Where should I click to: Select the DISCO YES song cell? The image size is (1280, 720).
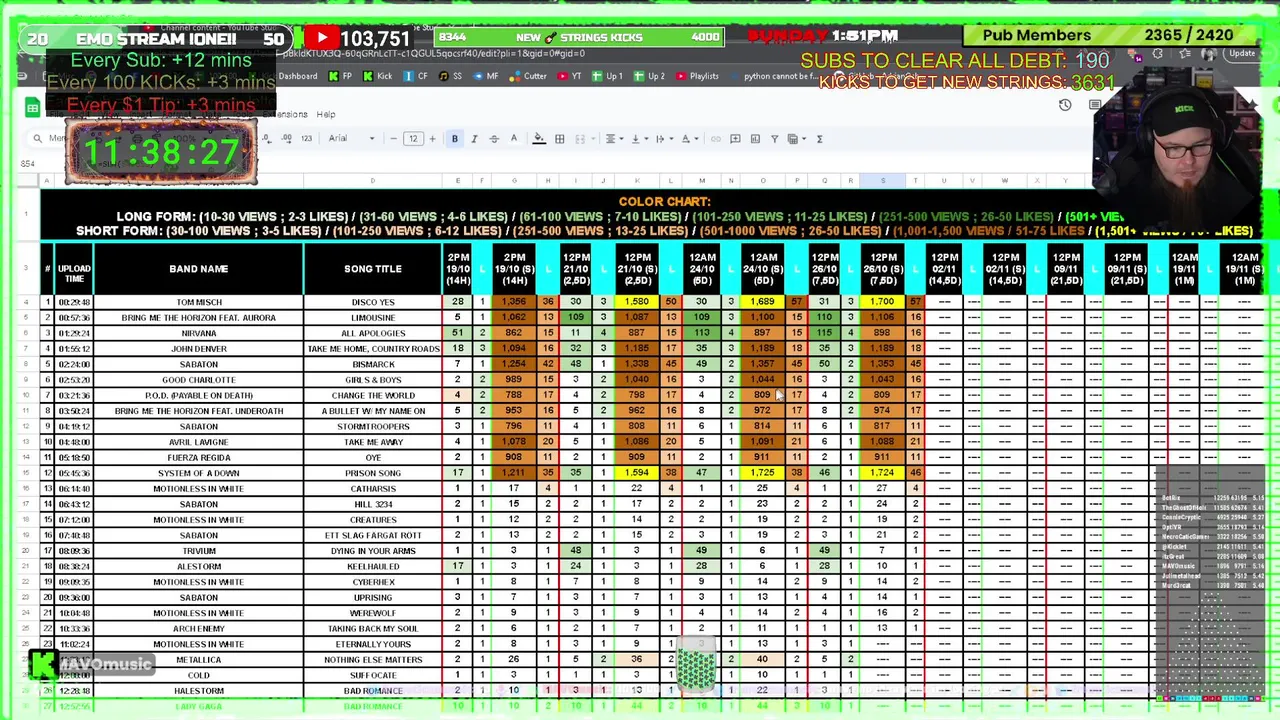373,302
